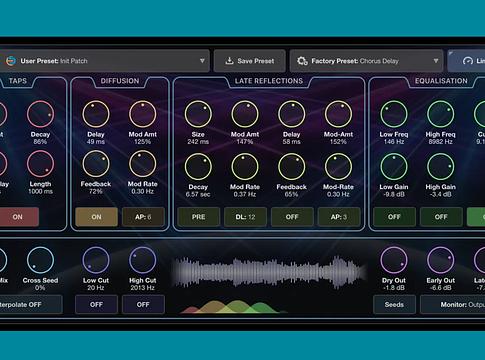This screenshot has width=485, height=360.
Task: Click the download icon on Save Preset
Action: 229,61
